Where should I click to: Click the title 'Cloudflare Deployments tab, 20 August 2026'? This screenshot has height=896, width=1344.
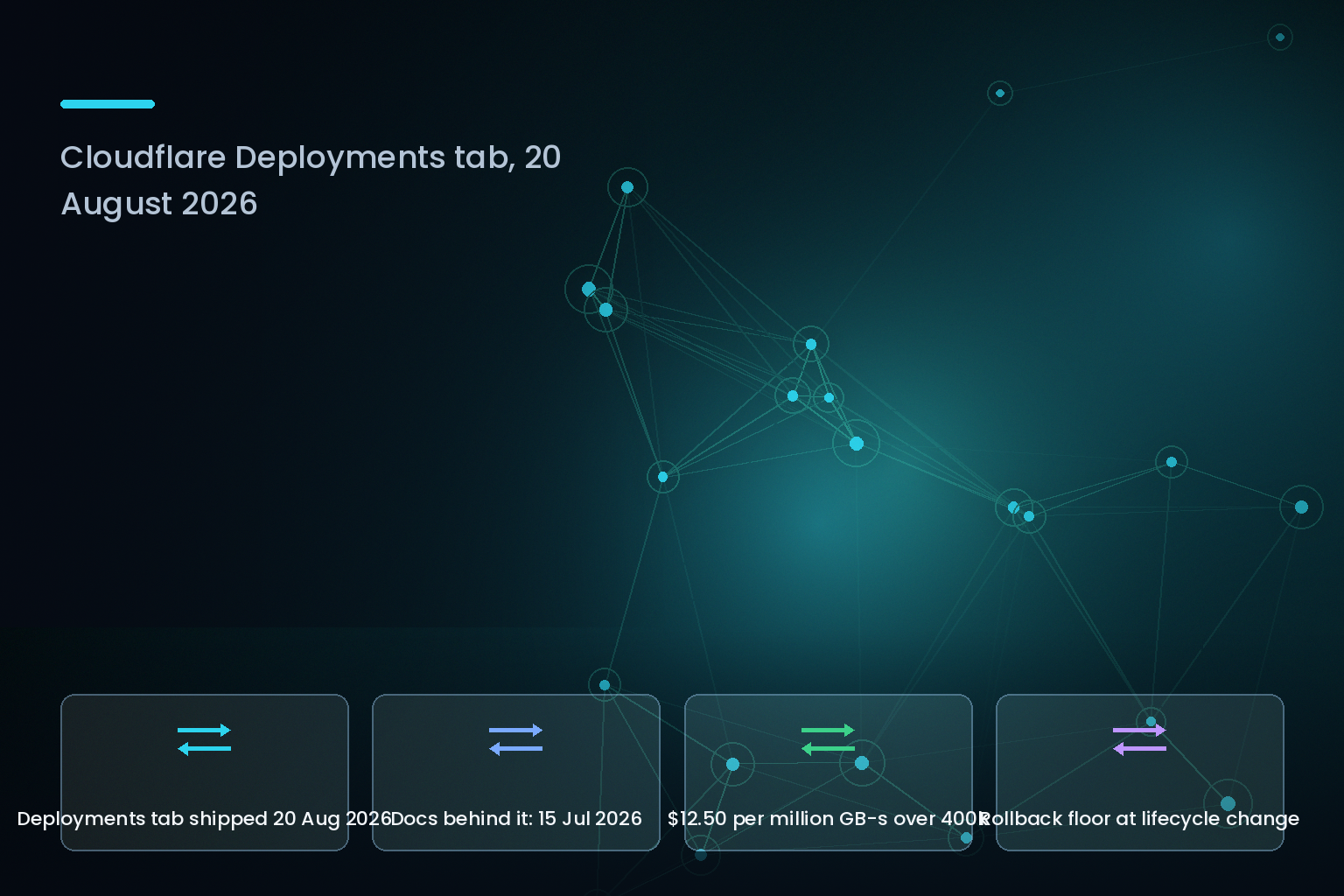[x=311, y=180]
